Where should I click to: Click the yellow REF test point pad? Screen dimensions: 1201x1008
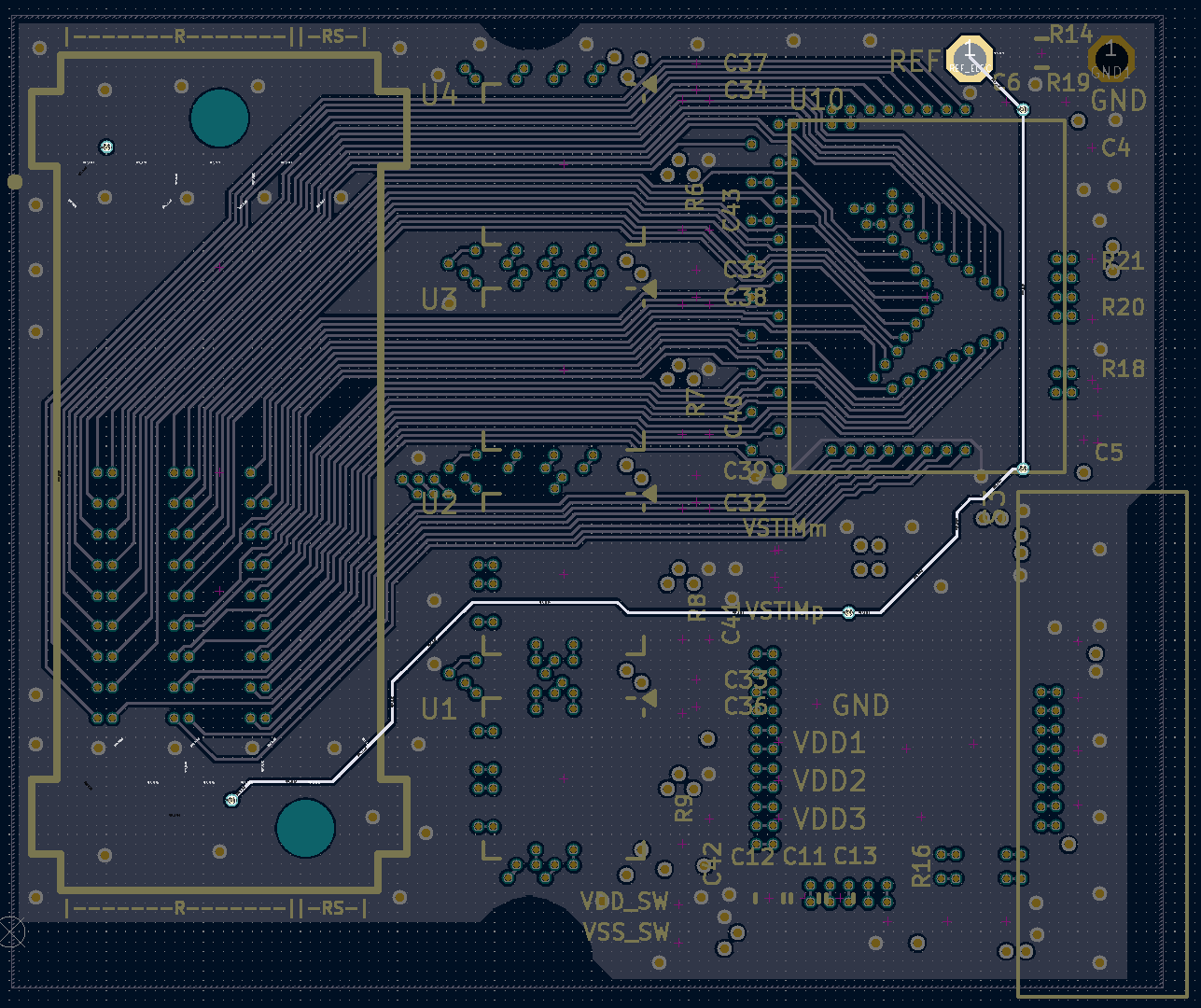pyautogui.click(x=970, y=59)
